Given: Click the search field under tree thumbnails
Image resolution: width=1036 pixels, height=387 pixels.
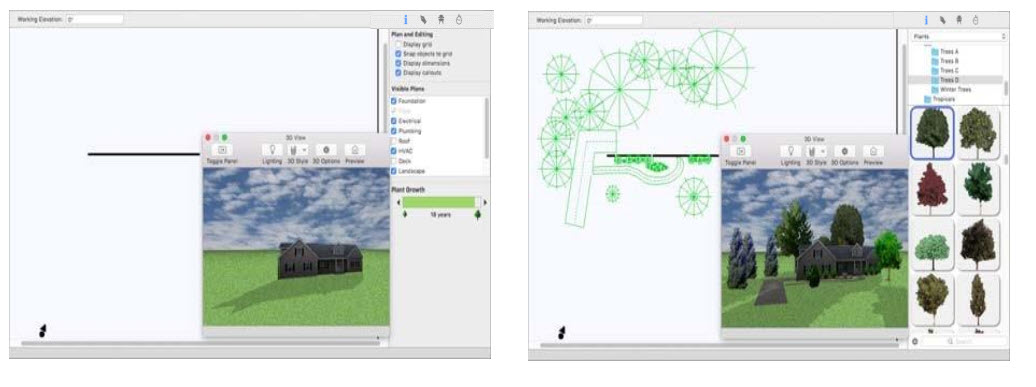Looking at the screenshot, I should tap(965, 341).
